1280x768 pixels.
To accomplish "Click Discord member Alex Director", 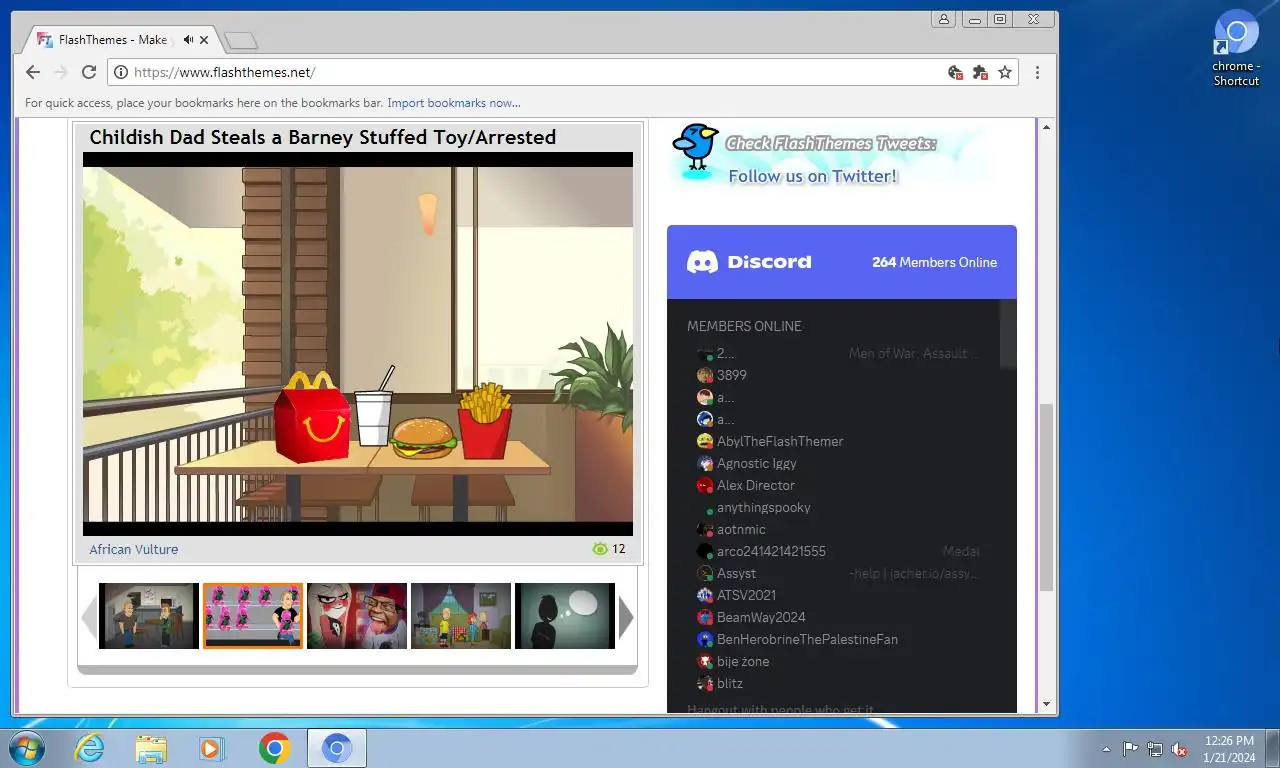I will pyautogui.click(x=756, y=485).
